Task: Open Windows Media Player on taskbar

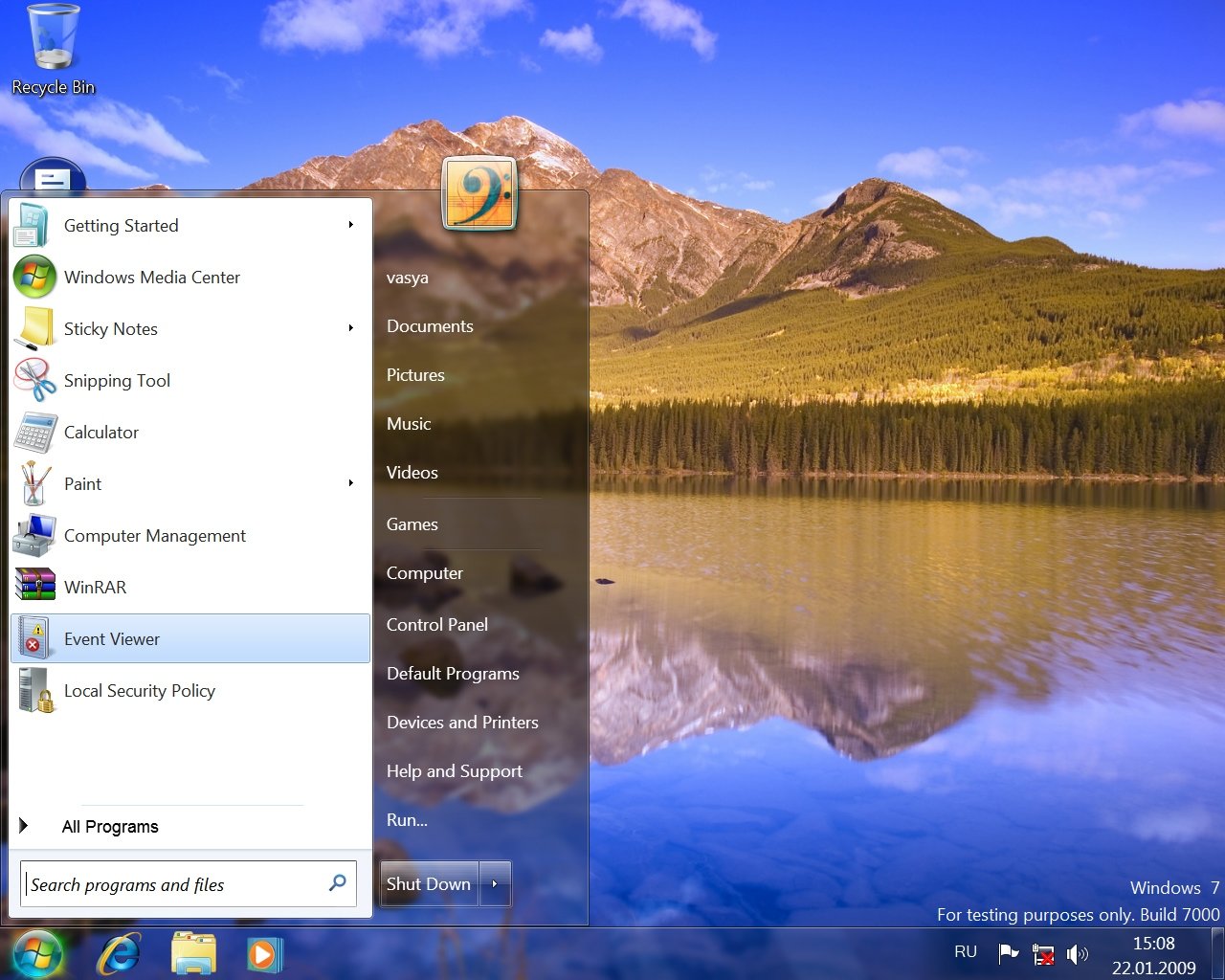Action: pyautogui.click(x=264, y=954)
